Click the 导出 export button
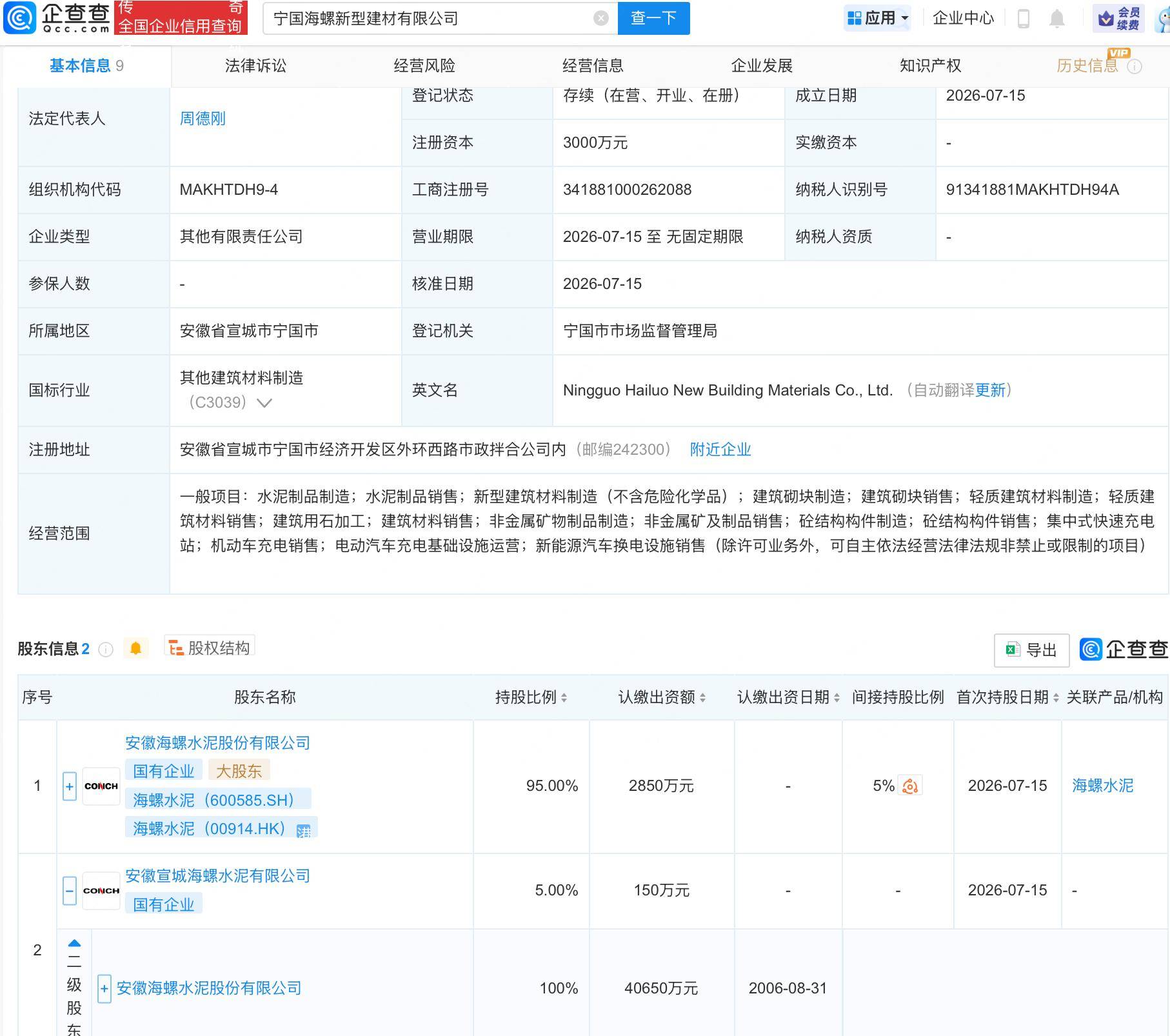 click(1031, 650)
